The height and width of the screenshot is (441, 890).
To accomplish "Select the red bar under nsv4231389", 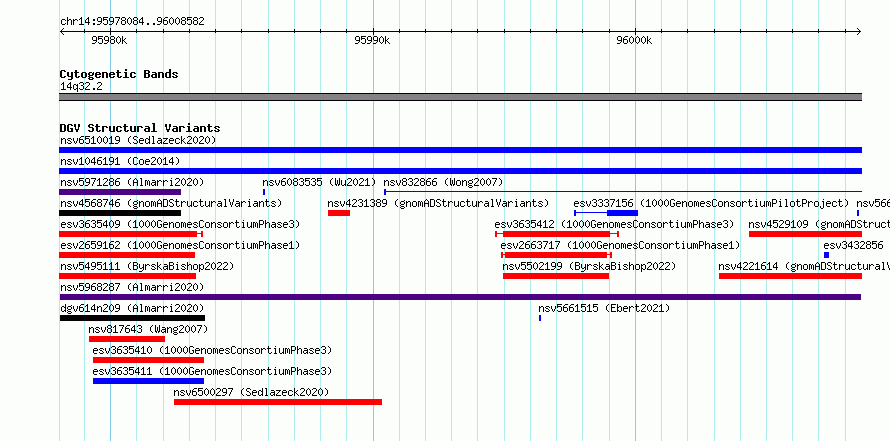I will pos(339,213).
